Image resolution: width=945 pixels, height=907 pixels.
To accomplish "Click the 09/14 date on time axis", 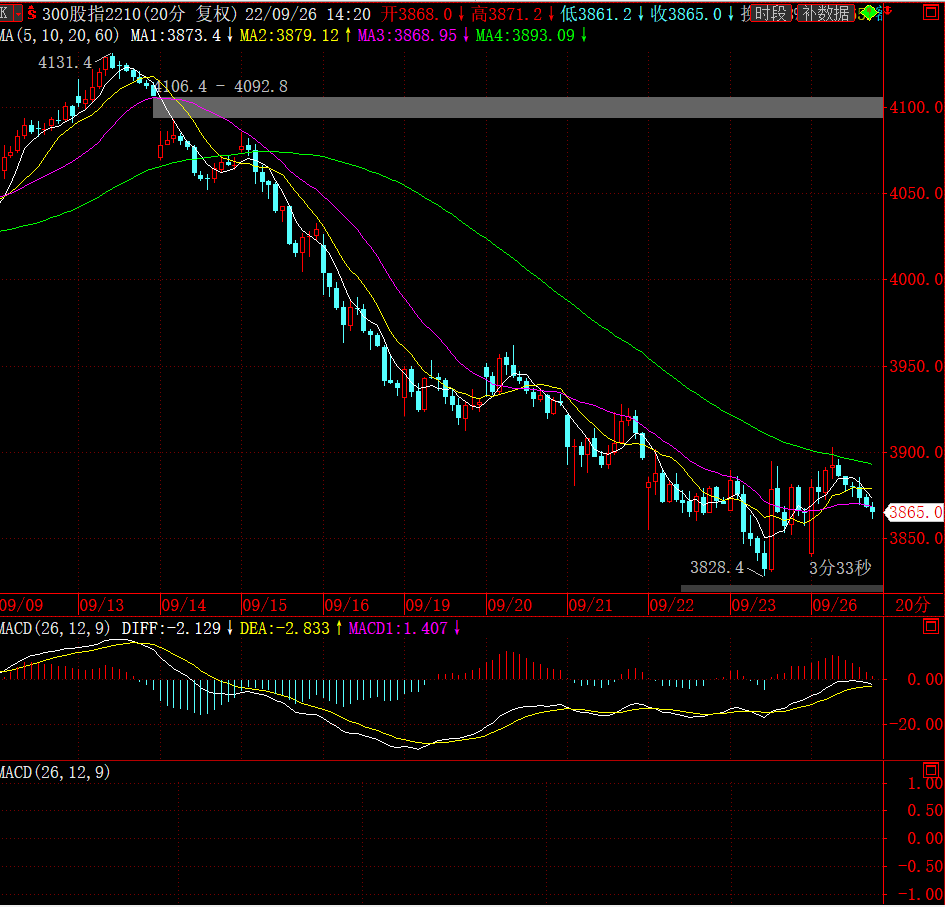I will (184, 605).
